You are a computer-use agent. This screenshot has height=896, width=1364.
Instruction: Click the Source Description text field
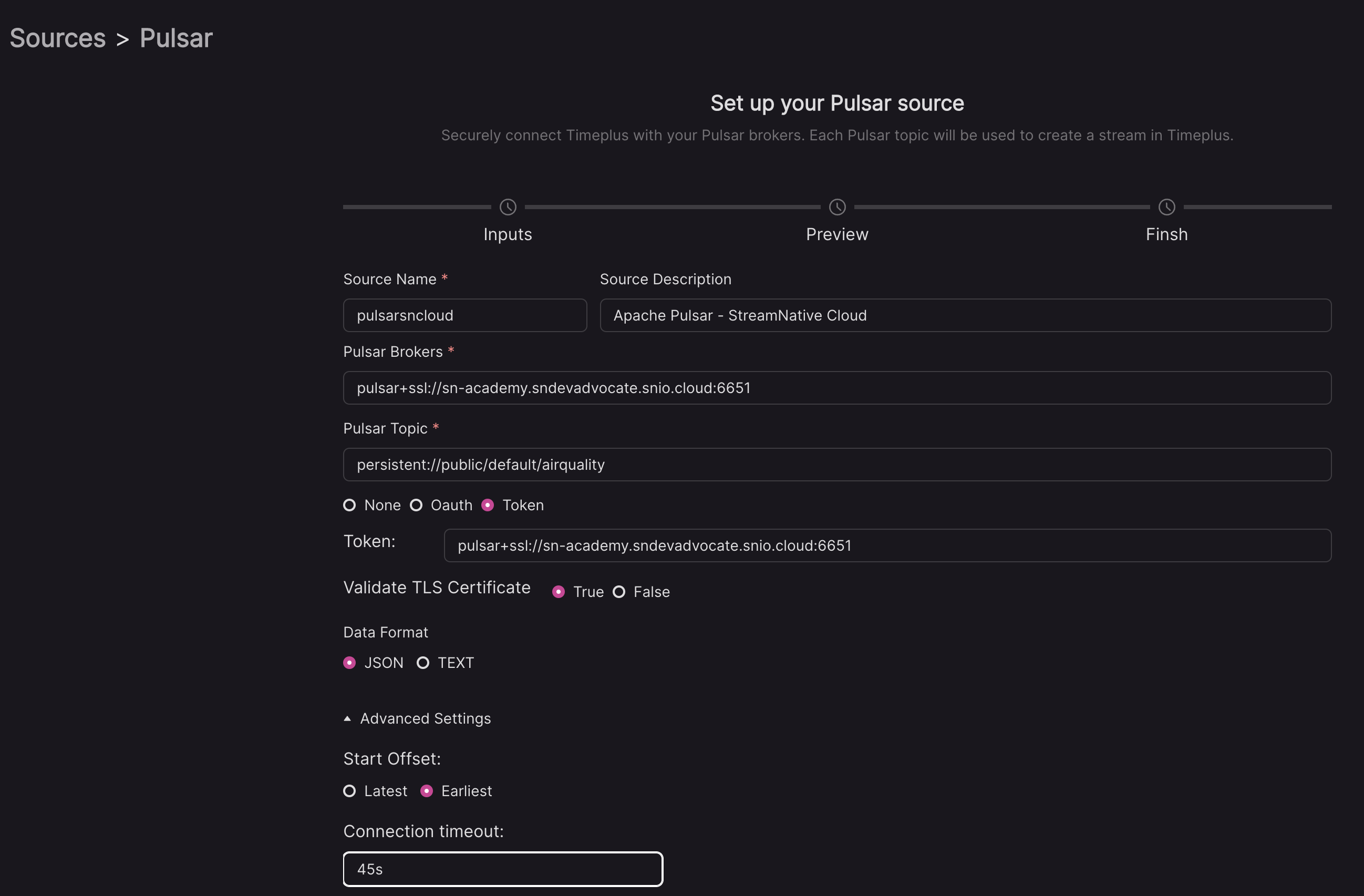tap(965, 315)
